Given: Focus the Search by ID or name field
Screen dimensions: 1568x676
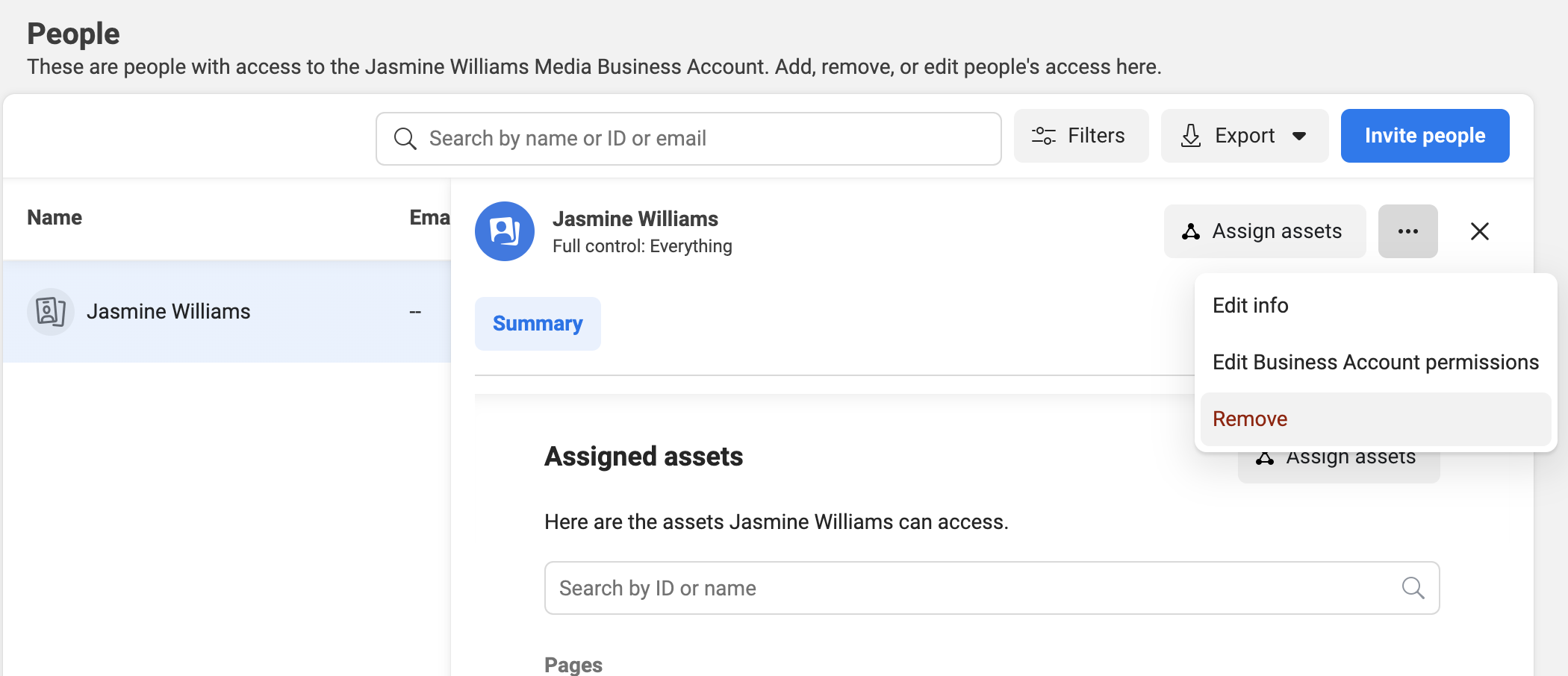Looking at the screenshot, I should pyautogui.click(x=971, y=588).
